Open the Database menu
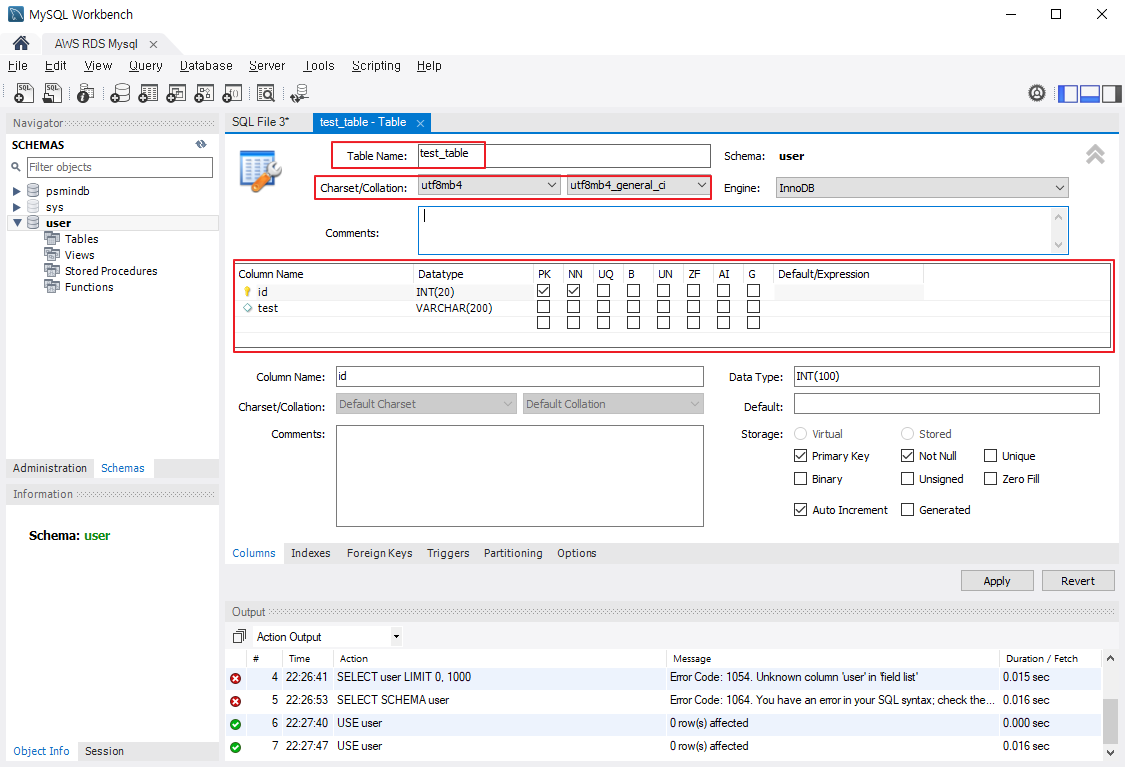The width and height of the screenshot is (1126, 768). point(206,65)
